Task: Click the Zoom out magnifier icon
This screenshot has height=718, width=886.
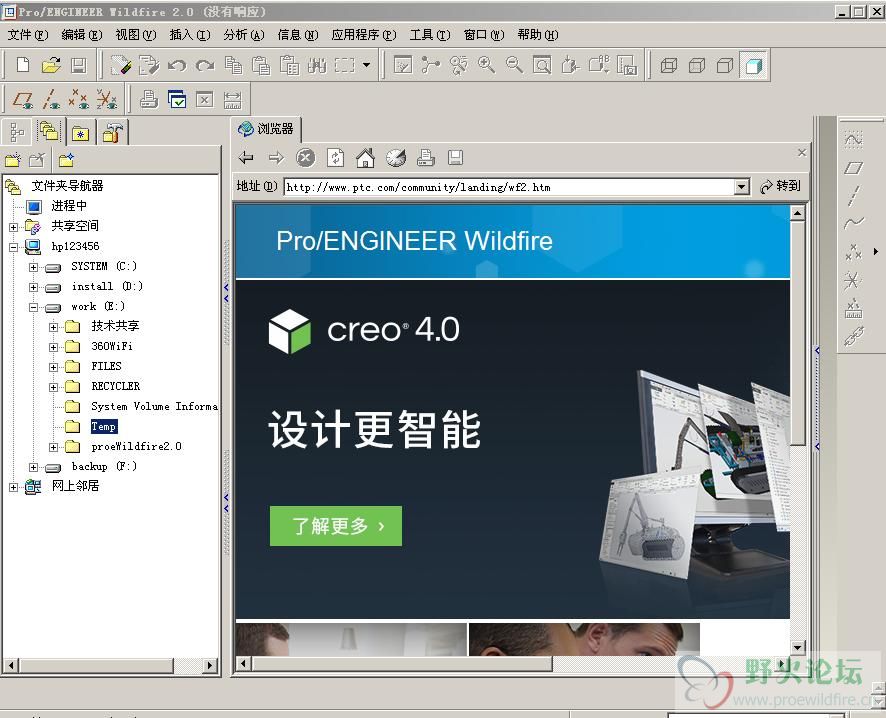Action: (514, 66)
